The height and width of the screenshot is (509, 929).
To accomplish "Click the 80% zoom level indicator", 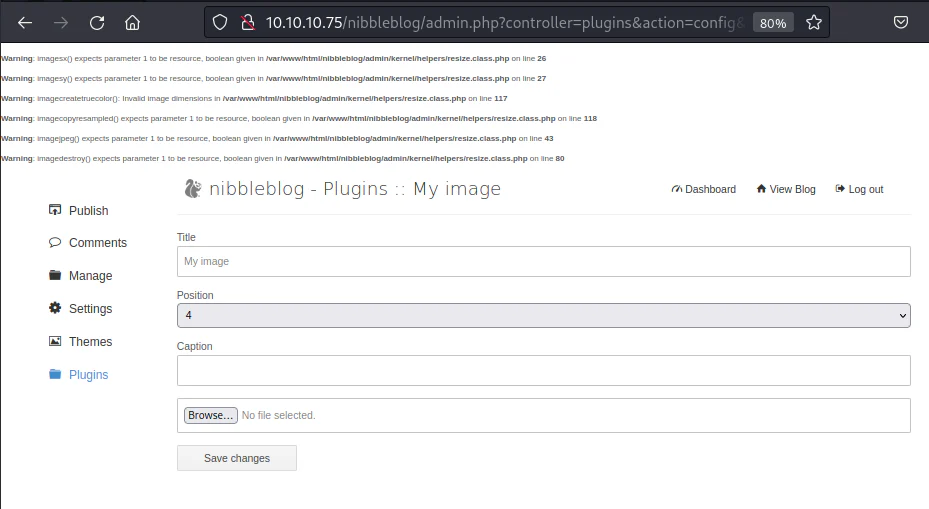I will 773,23.
